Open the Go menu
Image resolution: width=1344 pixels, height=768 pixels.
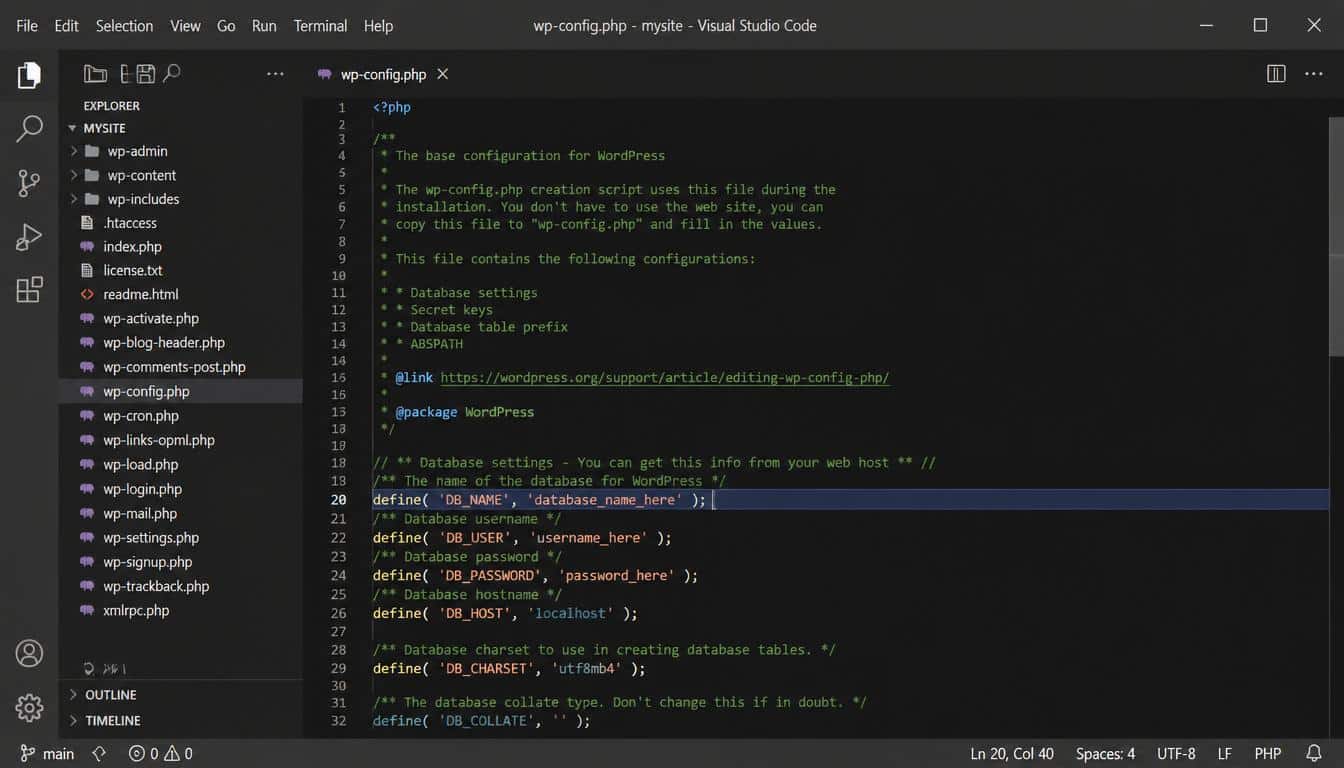[226, 26]
